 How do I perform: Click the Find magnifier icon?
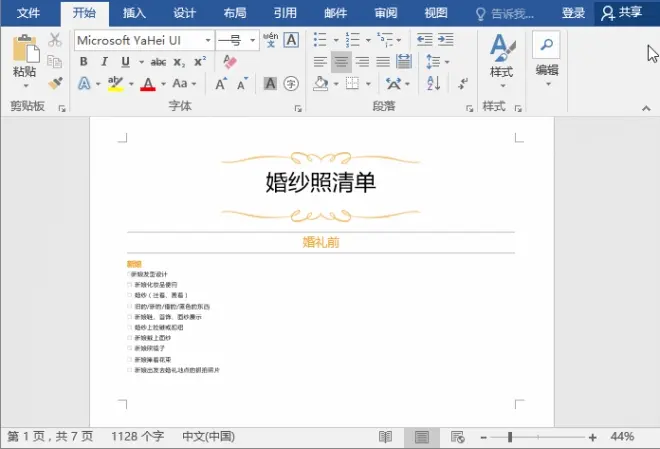point(546,44)
